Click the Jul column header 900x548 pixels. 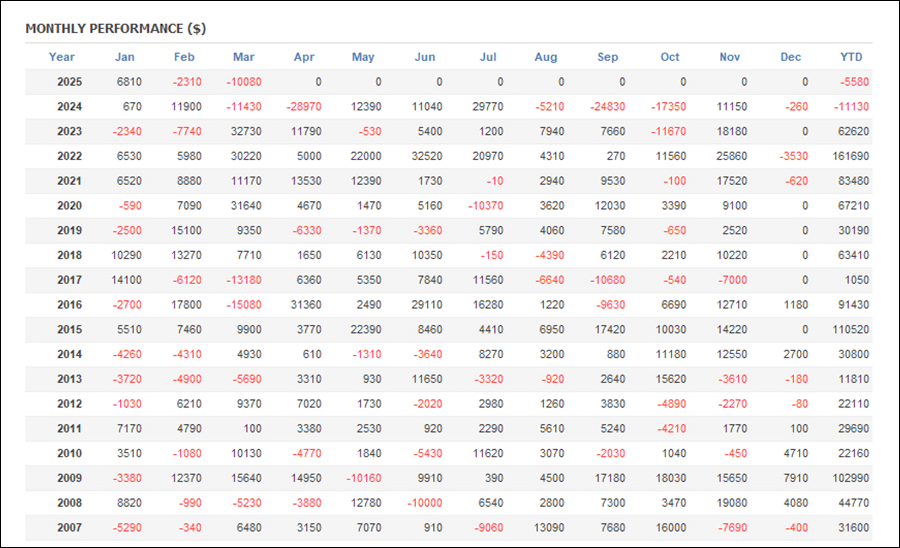(488, 57)
